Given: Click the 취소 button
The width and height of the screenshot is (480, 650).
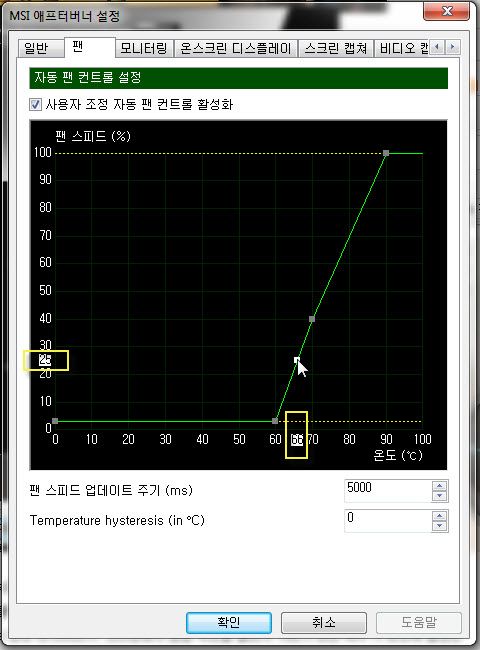Looking at the screenshot, I should click(x=324, y=623).
